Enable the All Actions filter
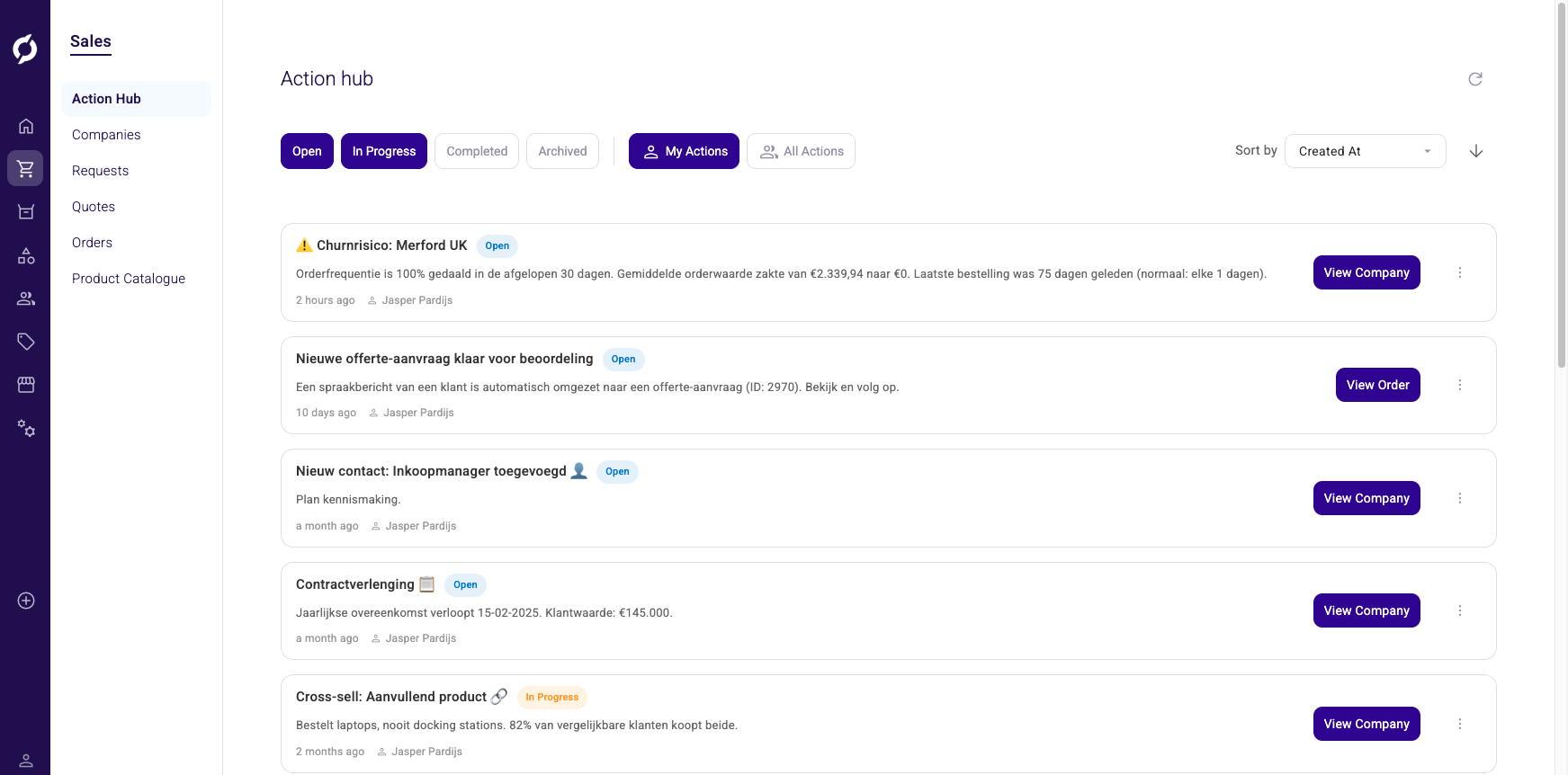The image size is (1568, 775). [x=801, y=151]
